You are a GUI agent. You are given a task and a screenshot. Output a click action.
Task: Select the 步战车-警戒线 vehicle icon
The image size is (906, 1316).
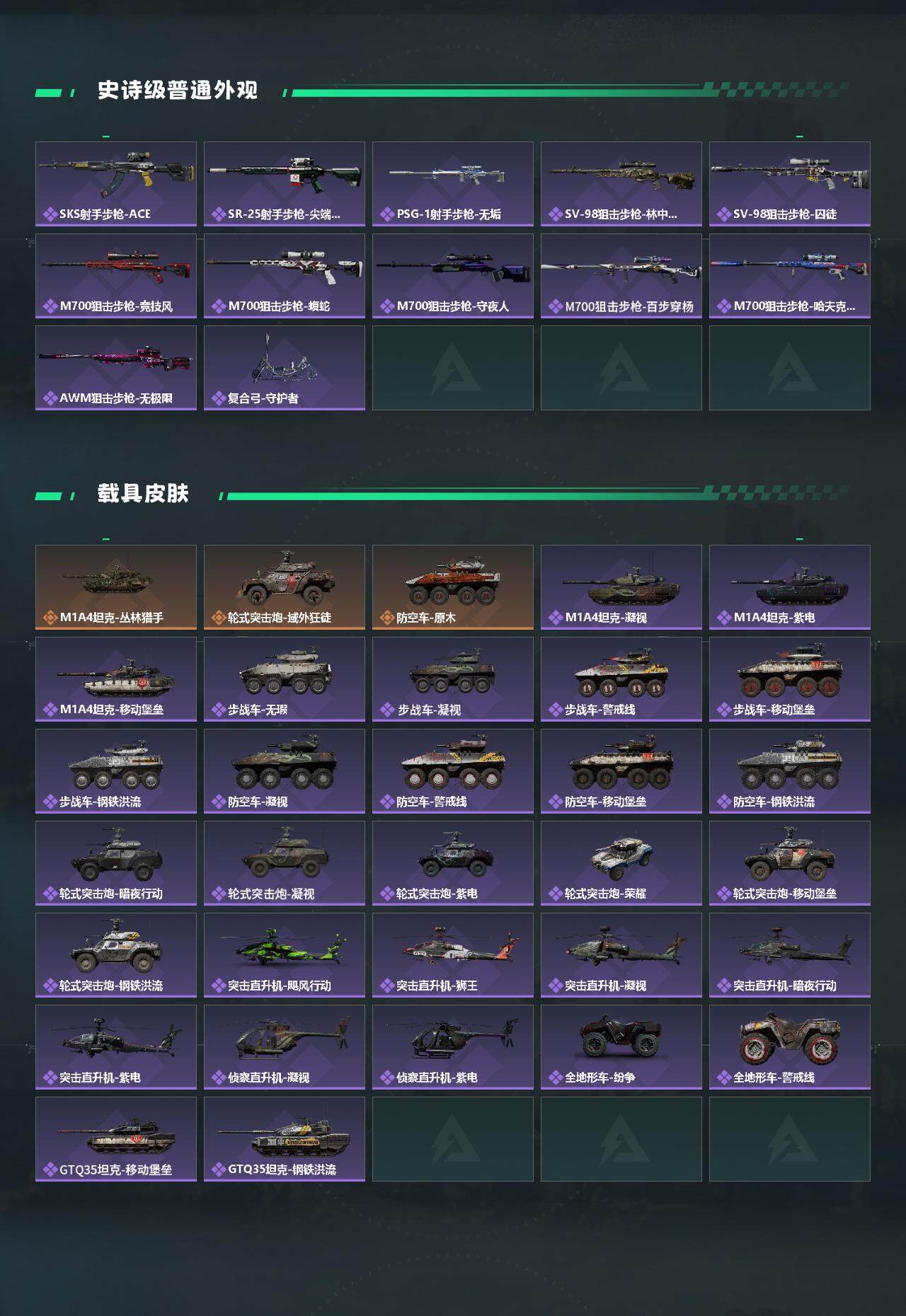tap(621, 672)
